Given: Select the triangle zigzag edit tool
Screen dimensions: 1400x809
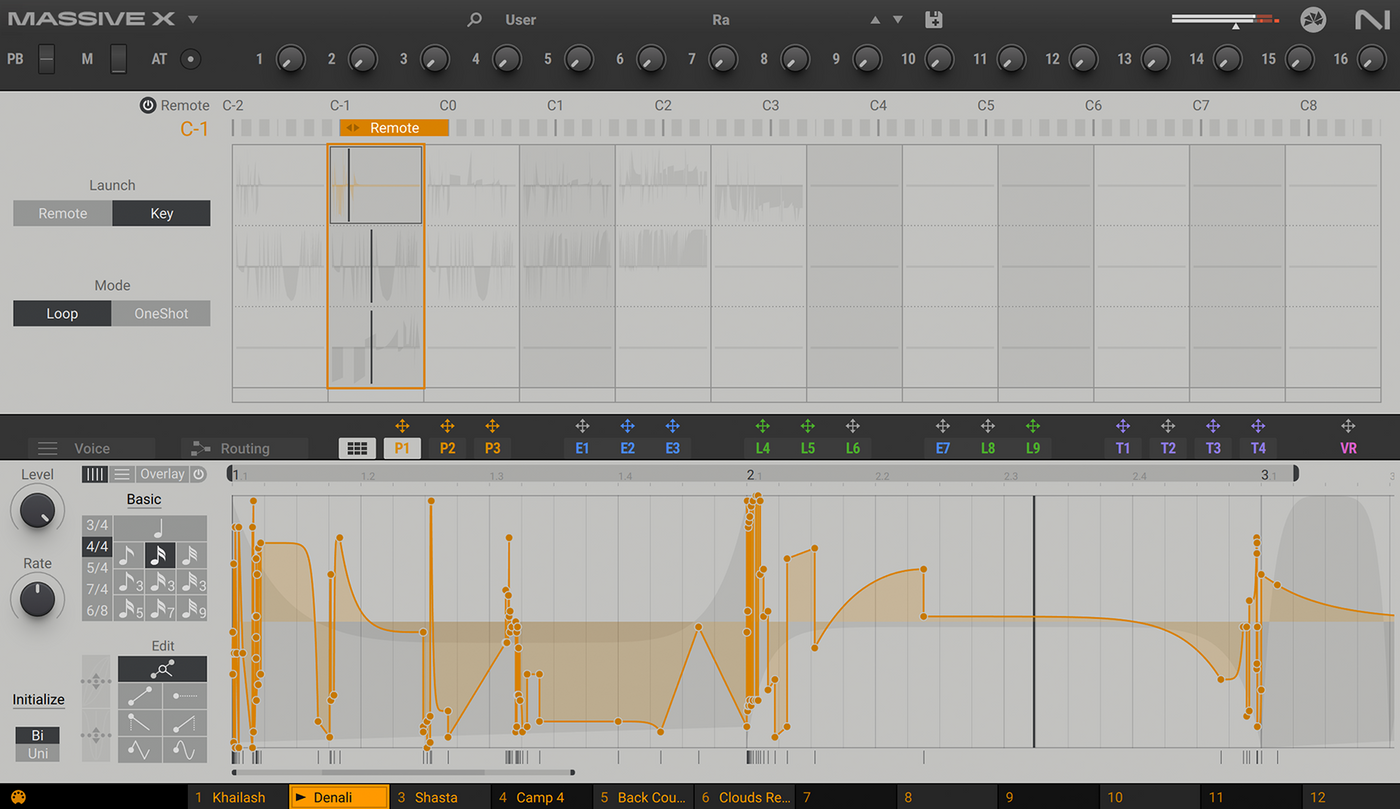Looking at the screenshot, I should point(140,750).
